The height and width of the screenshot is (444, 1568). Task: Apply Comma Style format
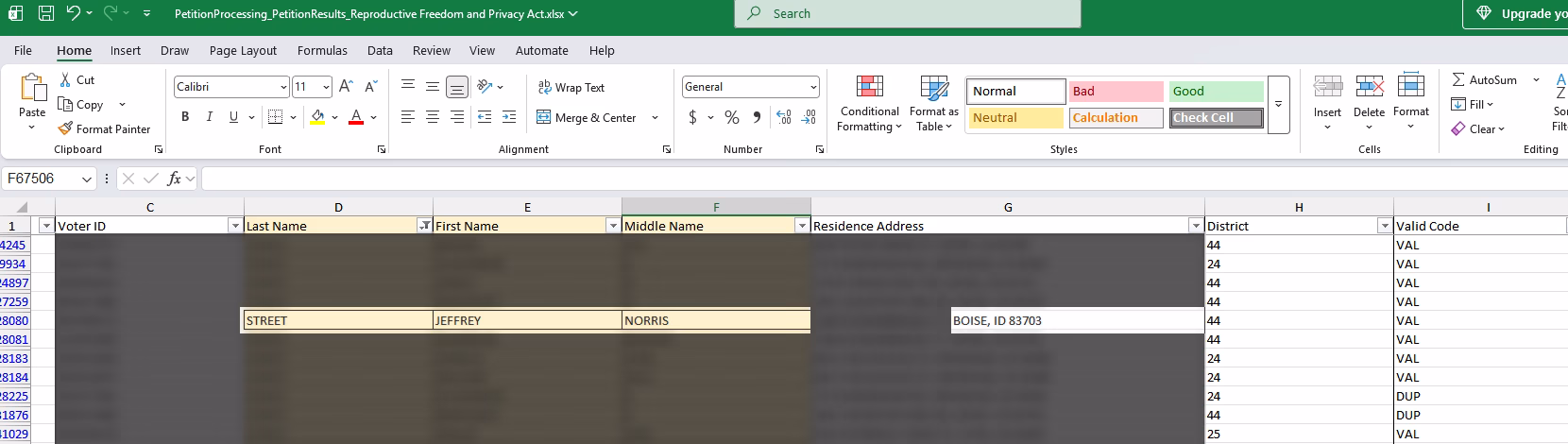click(757, 117)
